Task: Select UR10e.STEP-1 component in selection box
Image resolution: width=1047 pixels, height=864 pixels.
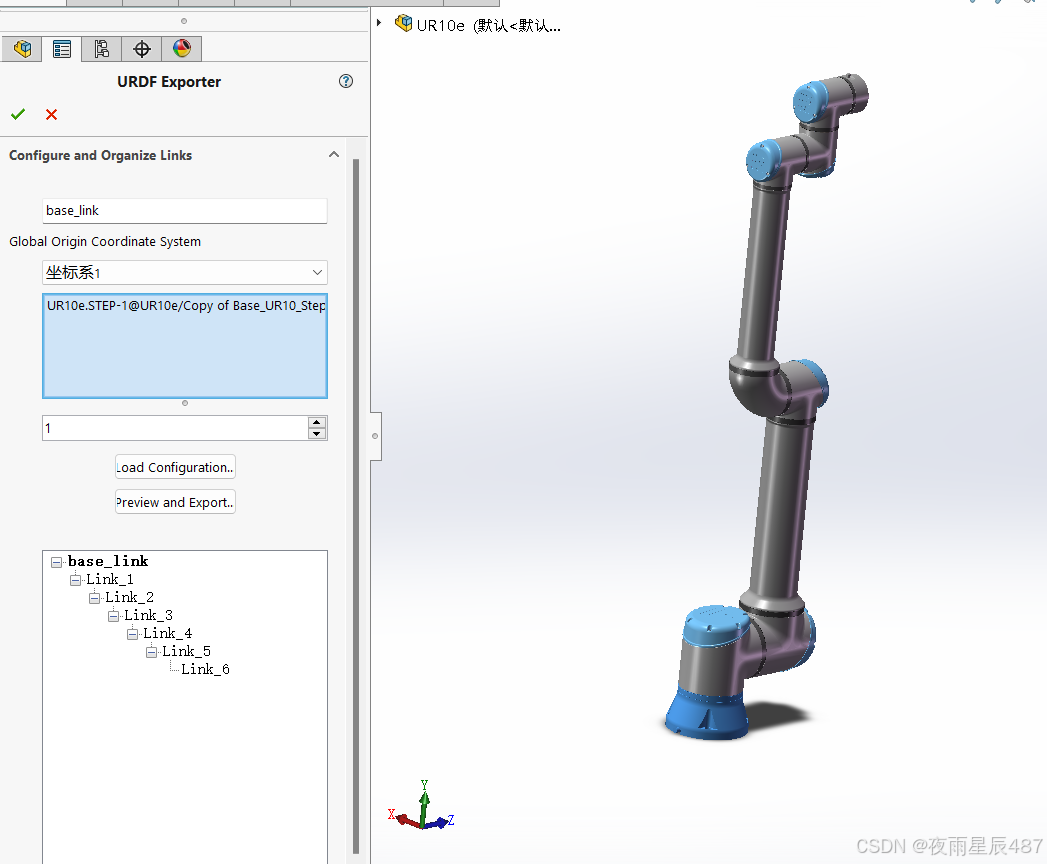Action: 186,306
